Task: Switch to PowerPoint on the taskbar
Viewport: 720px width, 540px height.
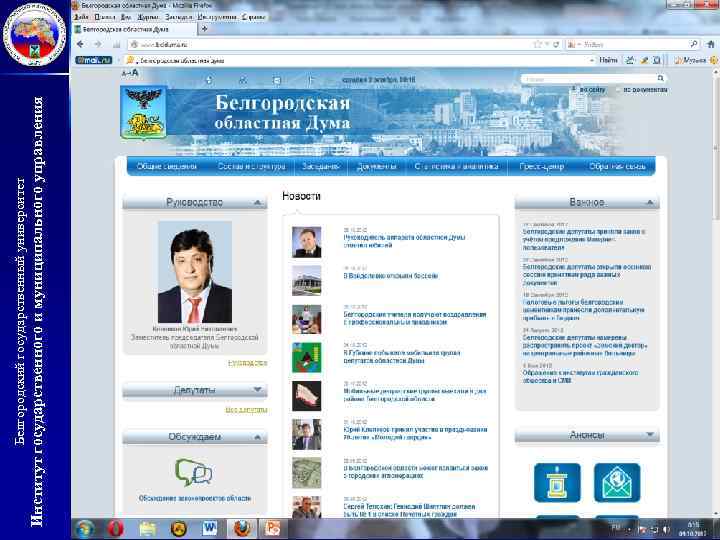Action: tap(273, 529)
